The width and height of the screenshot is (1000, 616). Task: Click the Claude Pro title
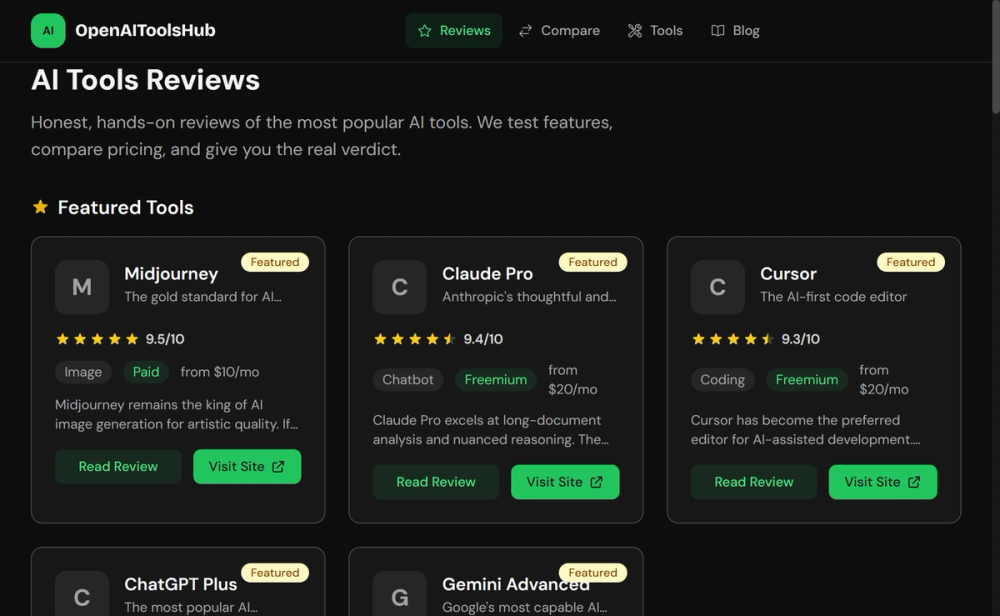click(x=487, y=274)
